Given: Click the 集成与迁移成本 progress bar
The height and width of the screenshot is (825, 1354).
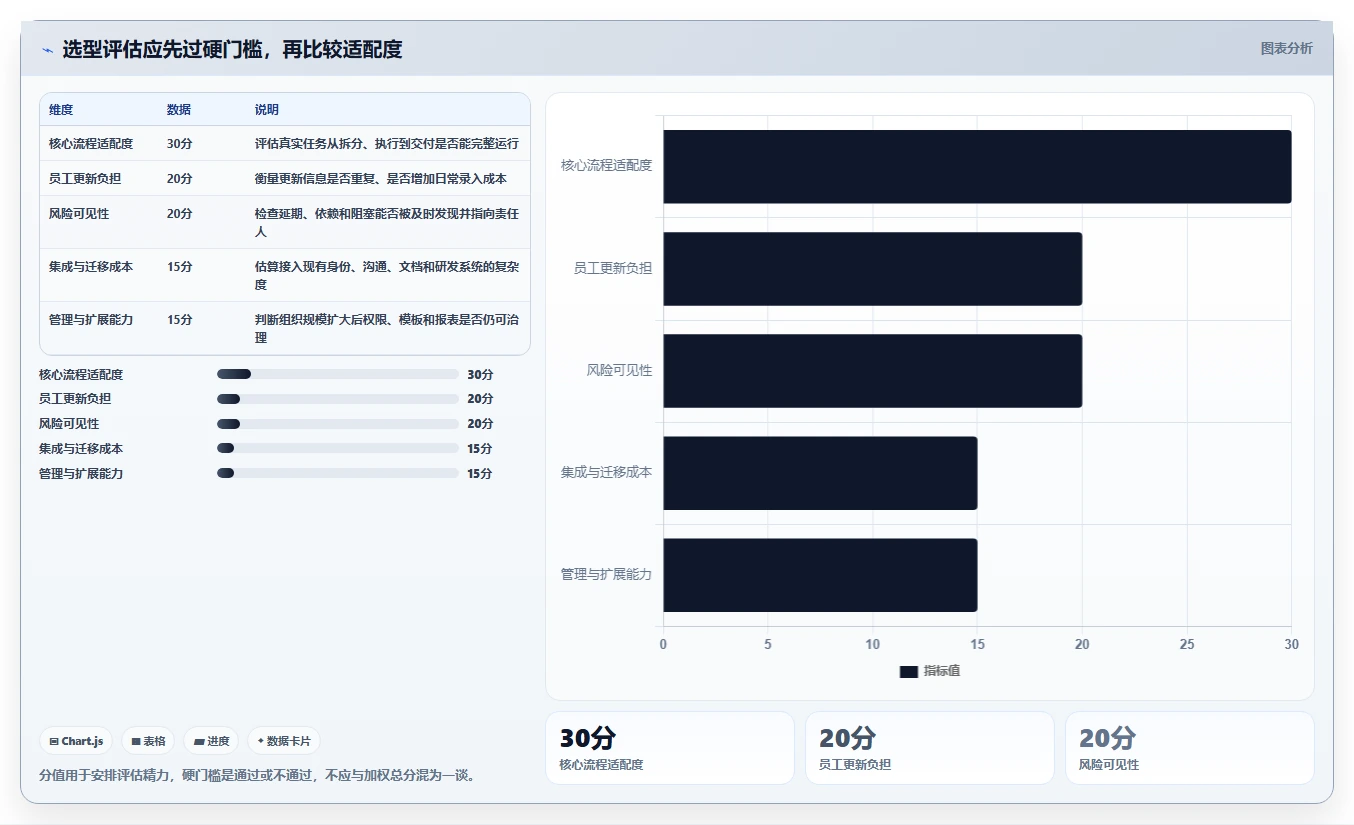Looking at the screenshot, I should 338,448.
